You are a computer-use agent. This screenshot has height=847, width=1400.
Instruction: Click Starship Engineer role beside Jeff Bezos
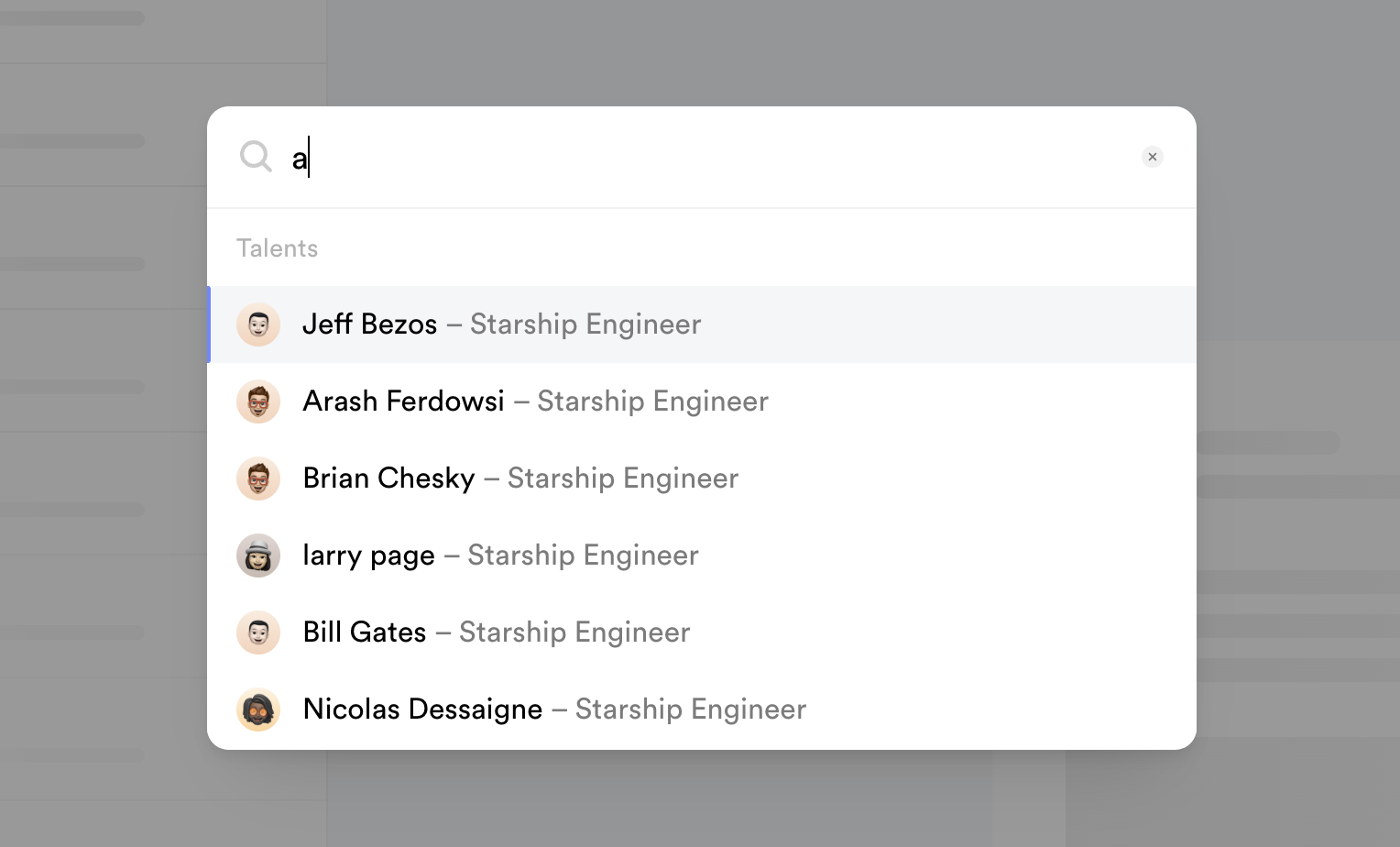tap(585, 324)
